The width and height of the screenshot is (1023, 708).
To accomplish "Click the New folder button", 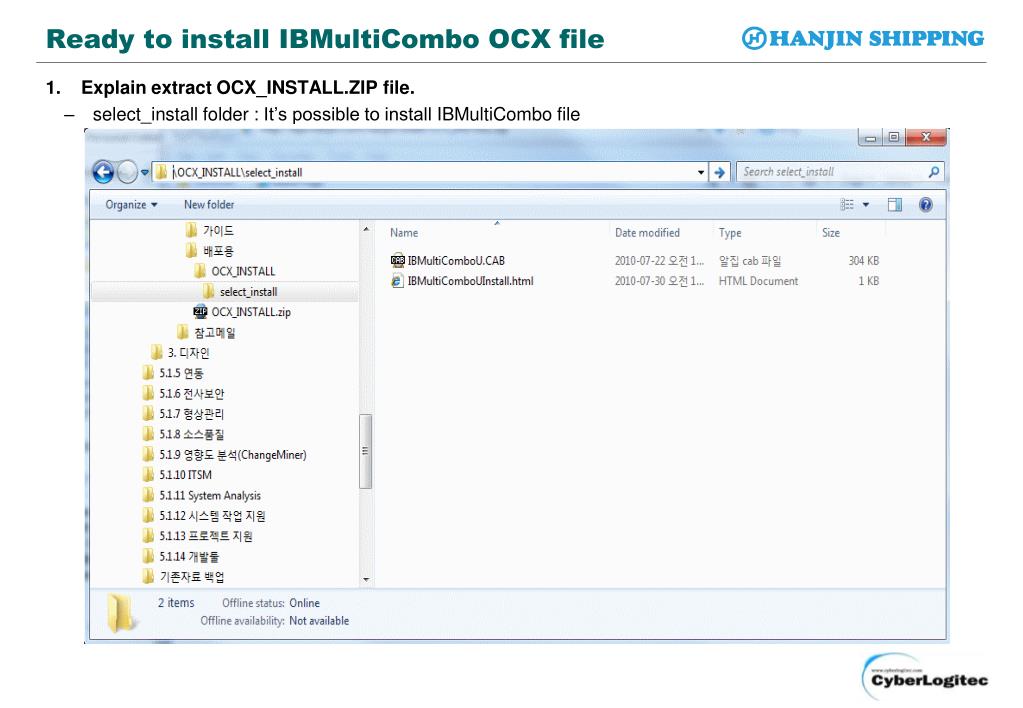I will (x=209, y=204).
